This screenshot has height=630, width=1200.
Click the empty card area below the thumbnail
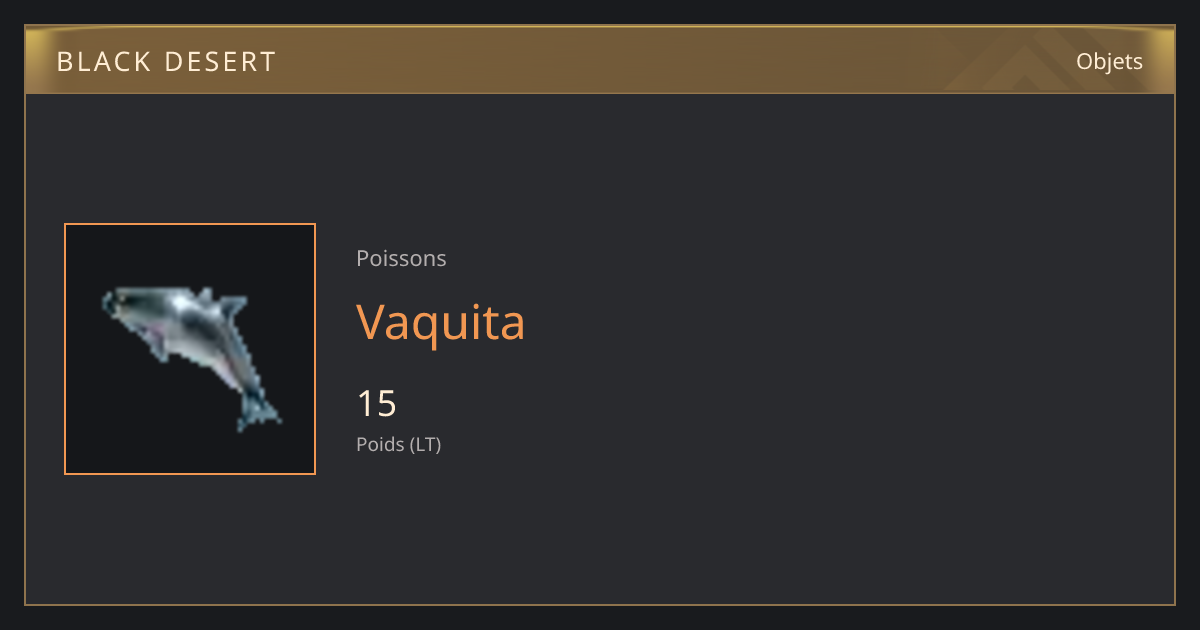pyautogui.click(x=190, y=538)
